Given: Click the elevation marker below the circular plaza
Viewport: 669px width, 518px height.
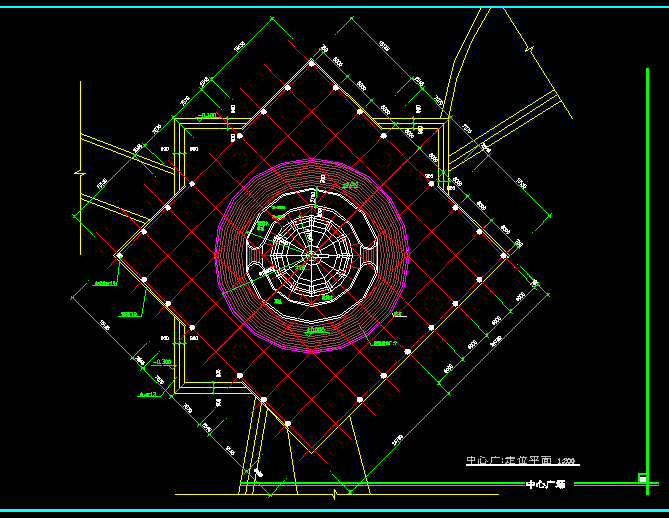Looking at the screenshot, I should 316,329.
